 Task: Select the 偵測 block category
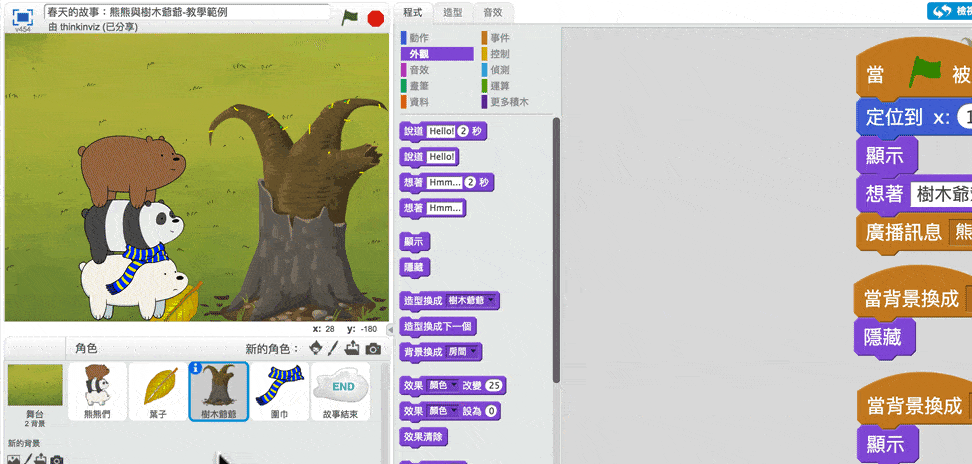(500, 70)
